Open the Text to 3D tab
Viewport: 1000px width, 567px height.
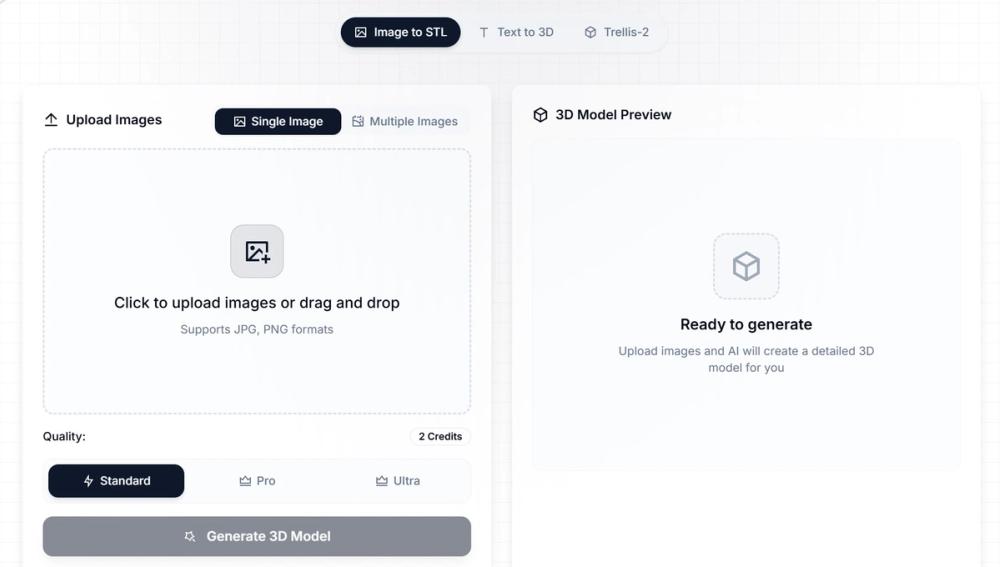[x=516, y=32]
